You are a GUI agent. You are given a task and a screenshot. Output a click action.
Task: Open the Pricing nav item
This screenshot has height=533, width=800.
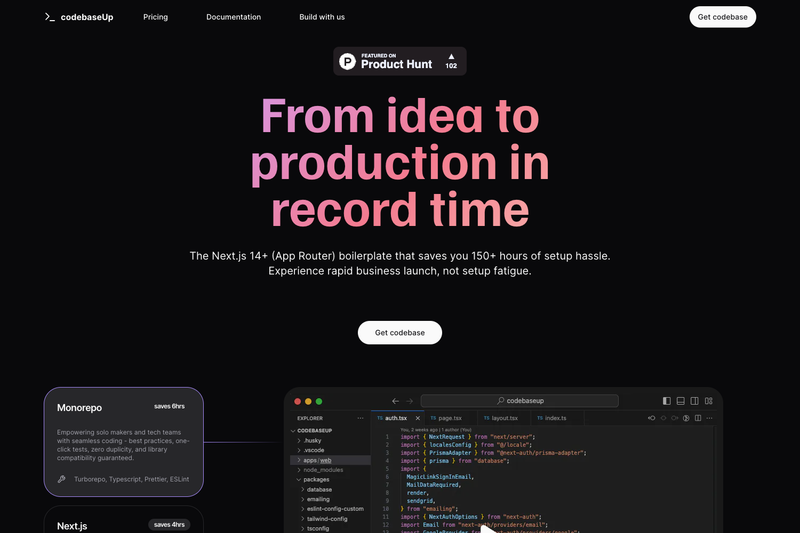(156, 17)
